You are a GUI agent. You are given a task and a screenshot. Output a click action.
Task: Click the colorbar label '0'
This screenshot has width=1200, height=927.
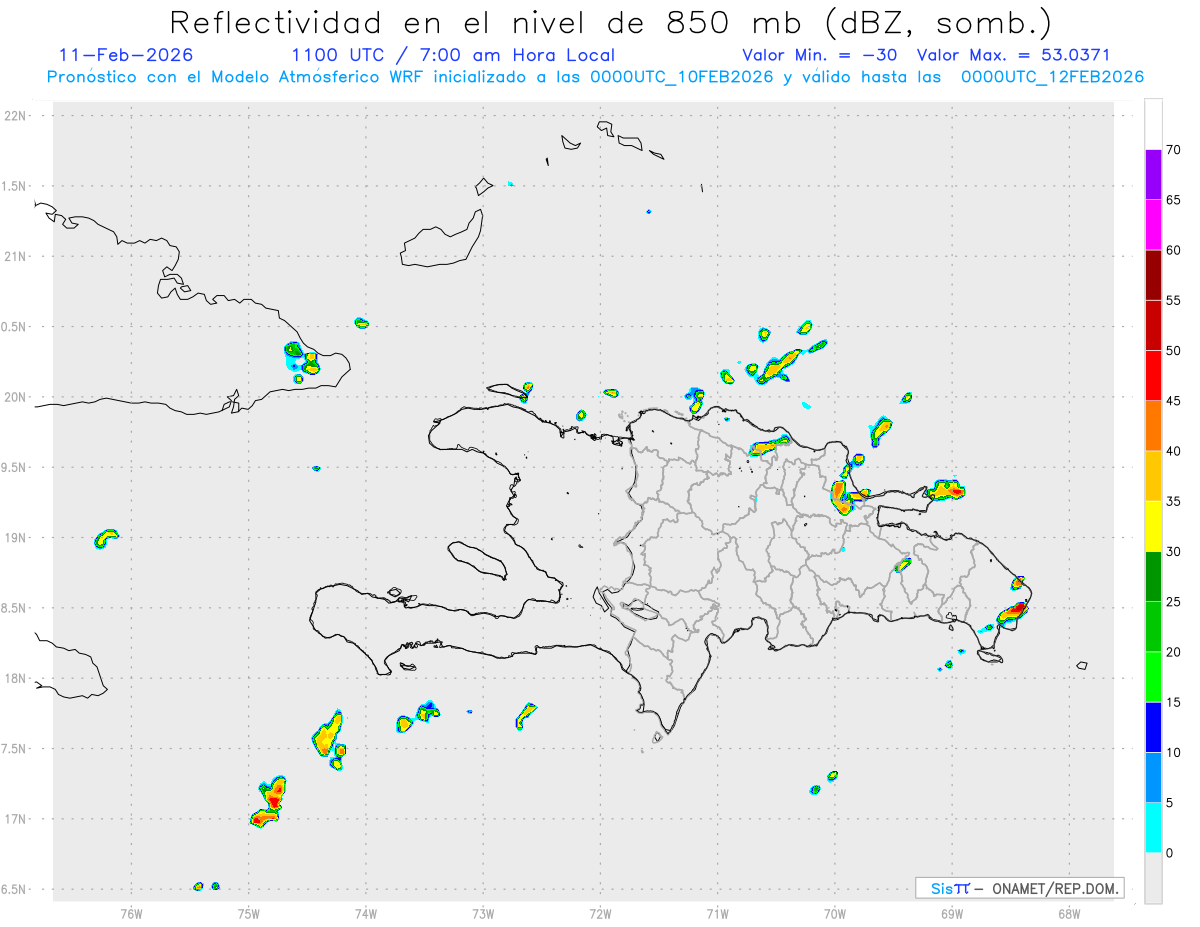[x=1170, y=852]
